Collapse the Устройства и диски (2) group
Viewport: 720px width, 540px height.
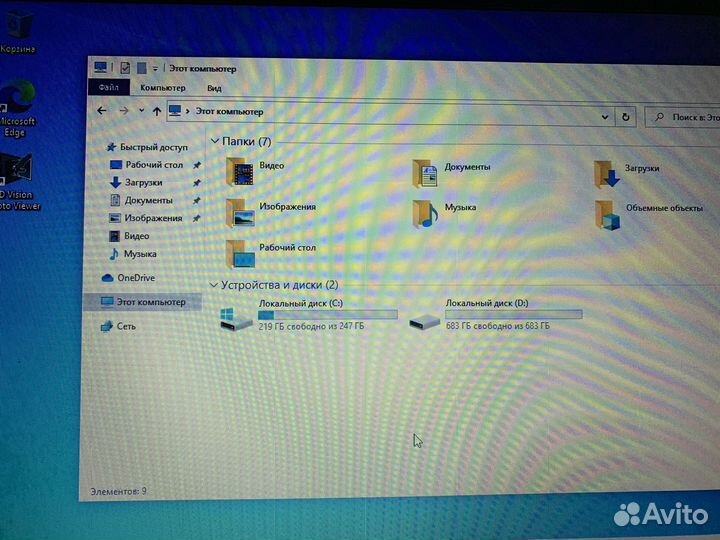[x=213, y=285]
